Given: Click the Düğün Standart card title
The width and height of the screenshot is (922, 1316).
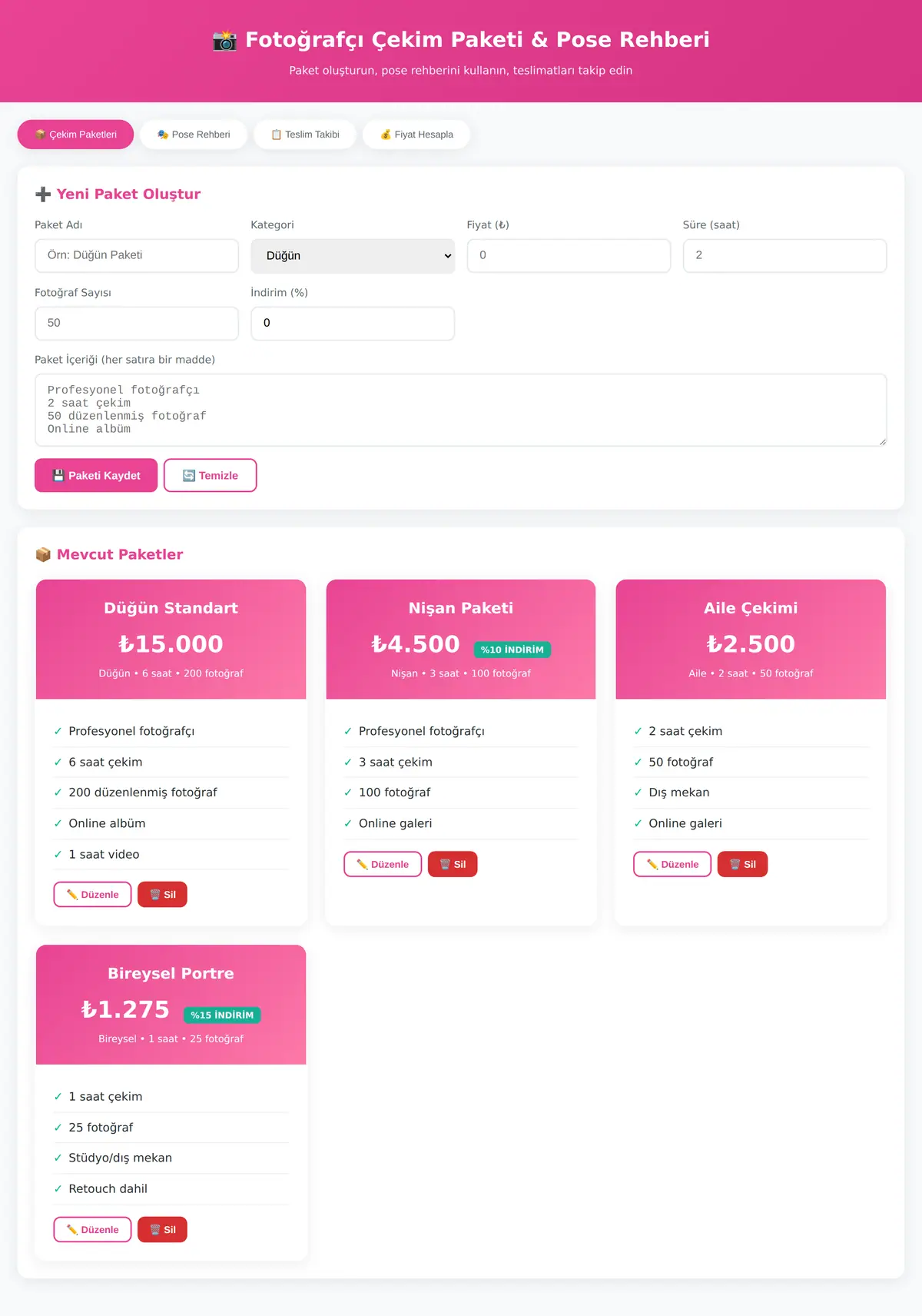Looking at the screenshot, I should [171, 608].
